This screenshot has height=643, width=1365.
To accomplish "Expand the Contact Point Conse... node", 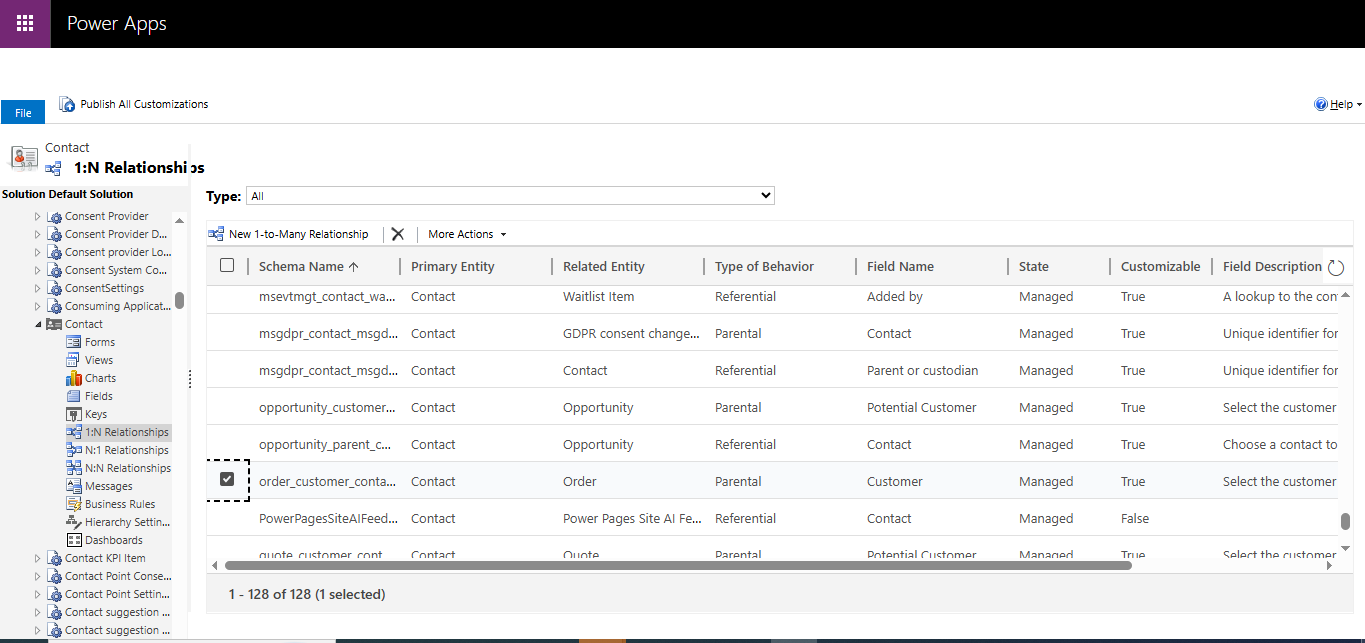I will coord(39,576).
